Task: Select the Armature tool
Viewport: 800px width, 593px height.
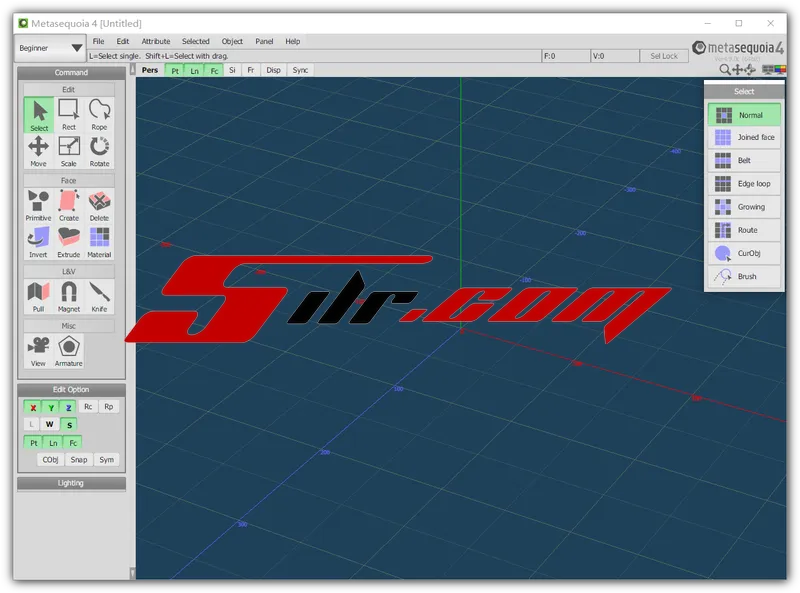Action: 69,351
